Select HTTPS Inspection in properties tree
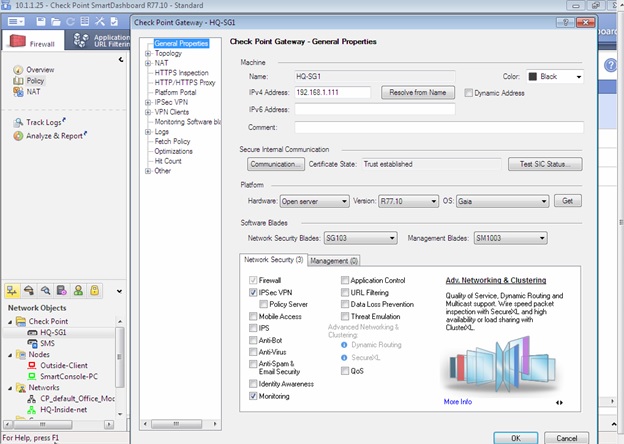 181,73
